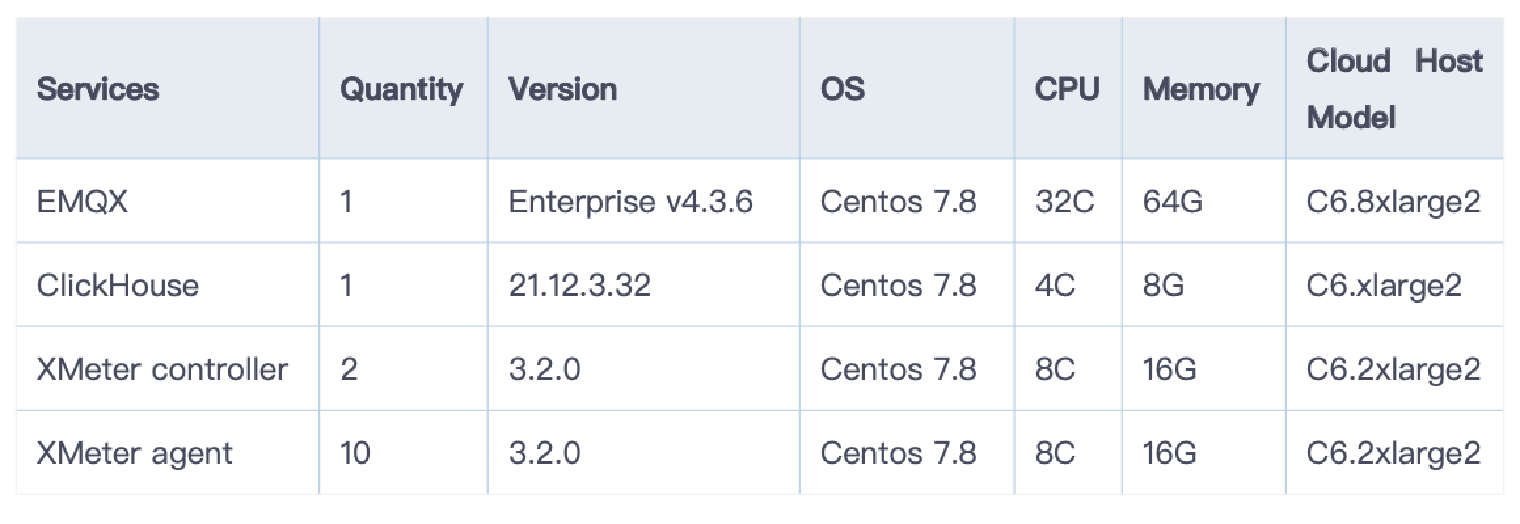Click the Quantity column header
The height and width of the screenshot is (524, 1520).
[x=402, y=89]
